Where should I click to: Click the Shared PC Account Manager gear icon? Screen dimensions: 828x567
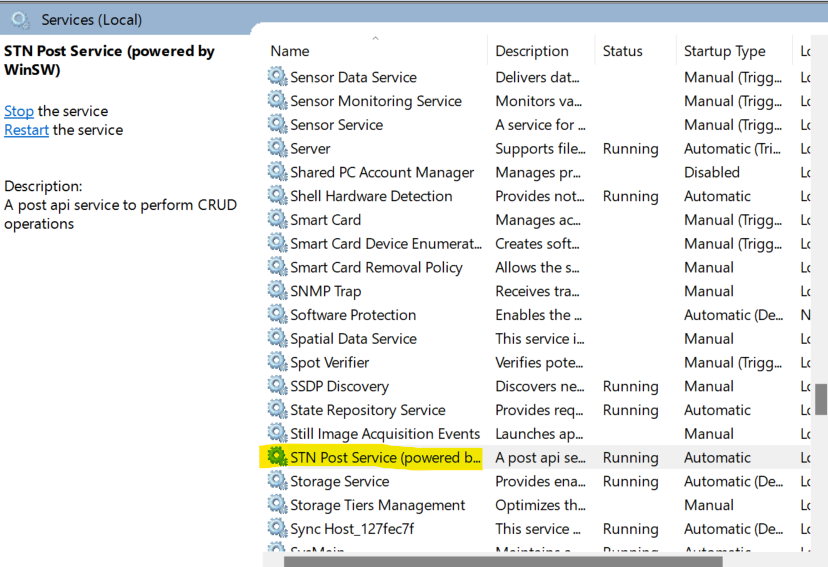point(277,172)
